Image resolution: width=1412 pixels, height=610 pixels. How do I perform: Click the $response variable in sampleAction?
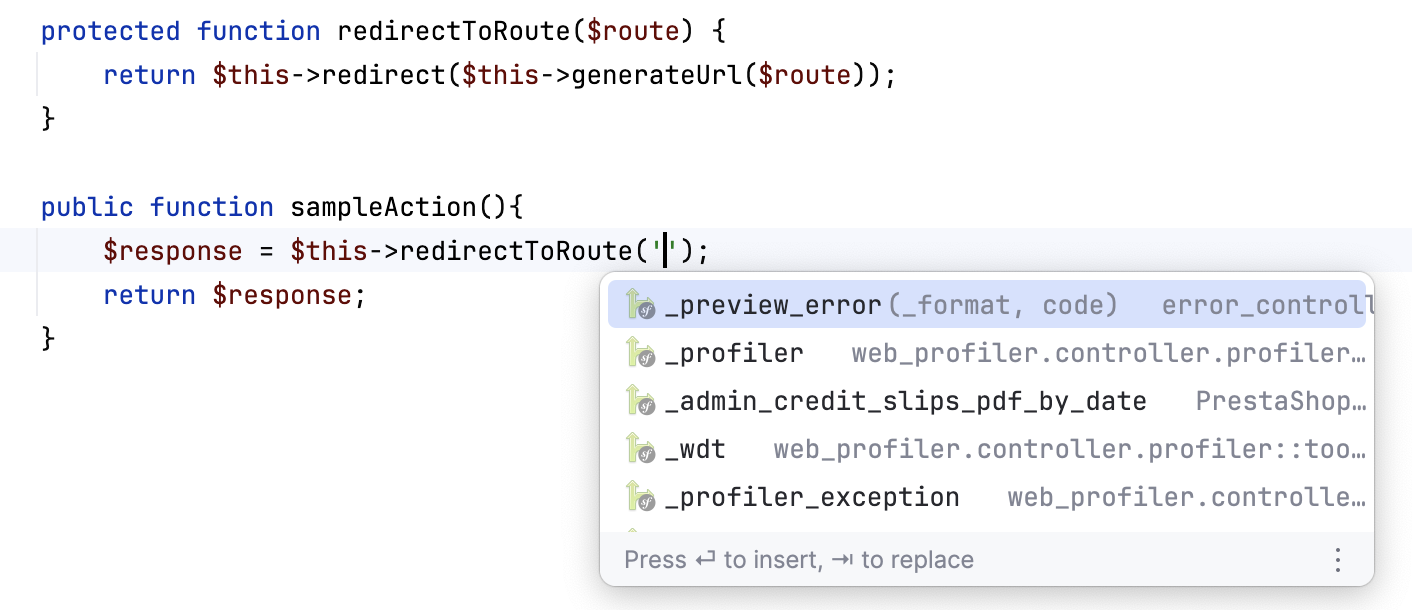(x=174, y=251)
